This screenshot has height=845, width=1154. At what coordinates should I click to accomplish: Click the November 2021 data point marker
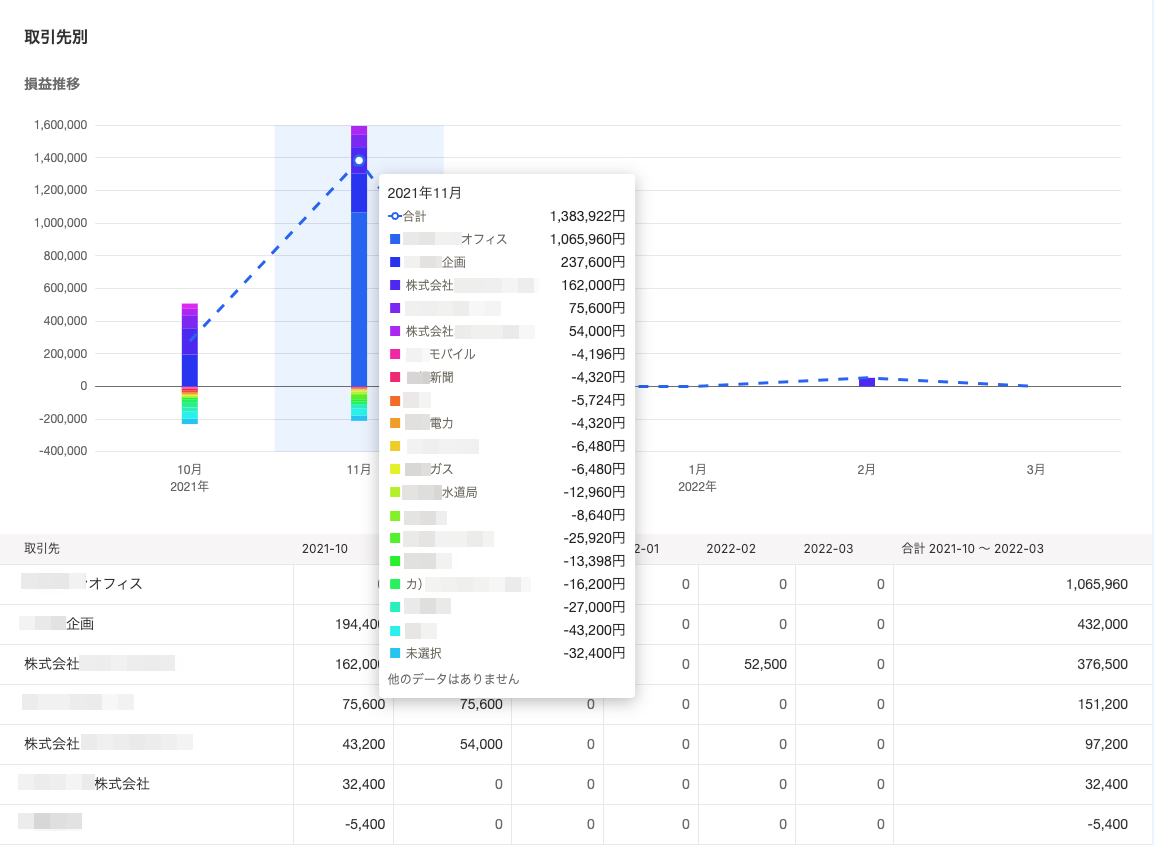tap(359, 160)
